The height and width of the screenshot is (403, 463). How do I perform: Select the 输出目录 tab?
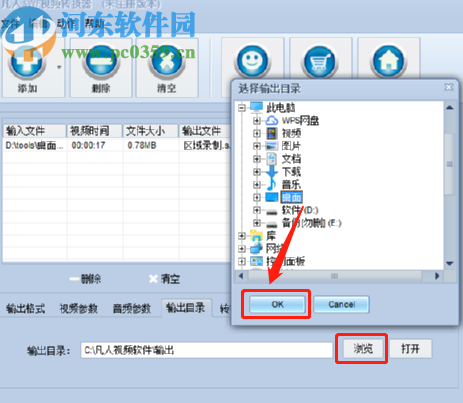click(186, 308)
